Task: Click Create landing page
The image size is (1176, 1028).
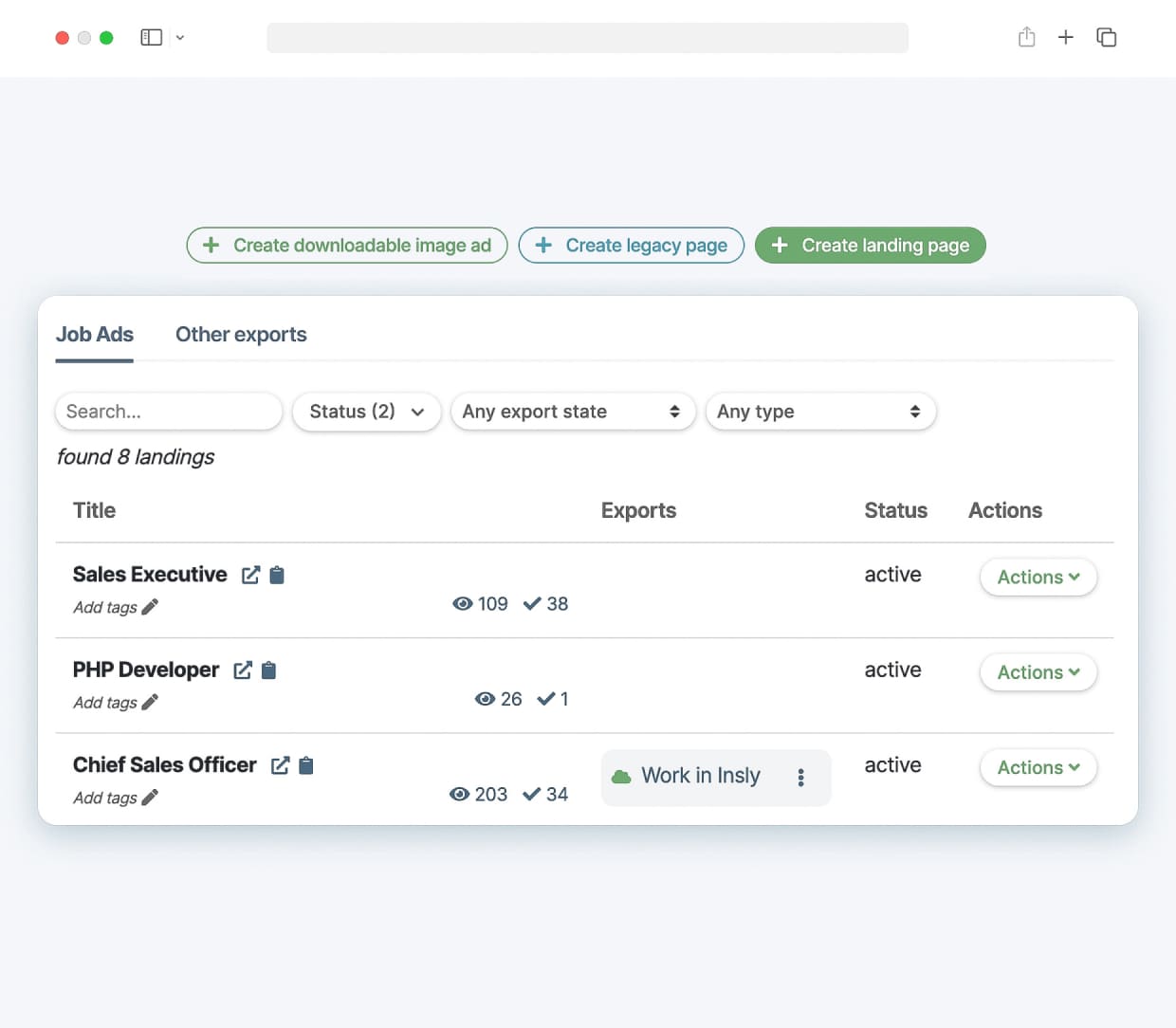Action: 870,245
